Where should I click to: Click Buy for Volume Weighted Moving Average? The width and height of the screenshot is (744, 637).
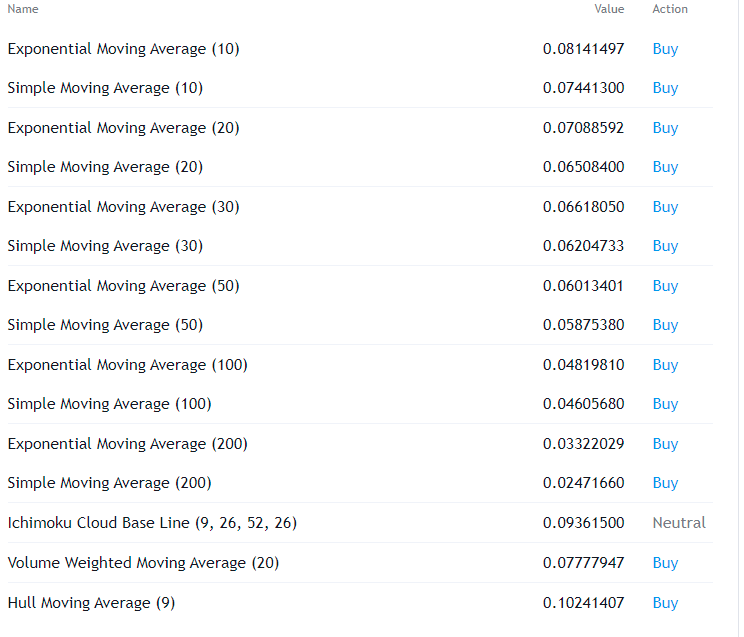click(x=665, y=563)
